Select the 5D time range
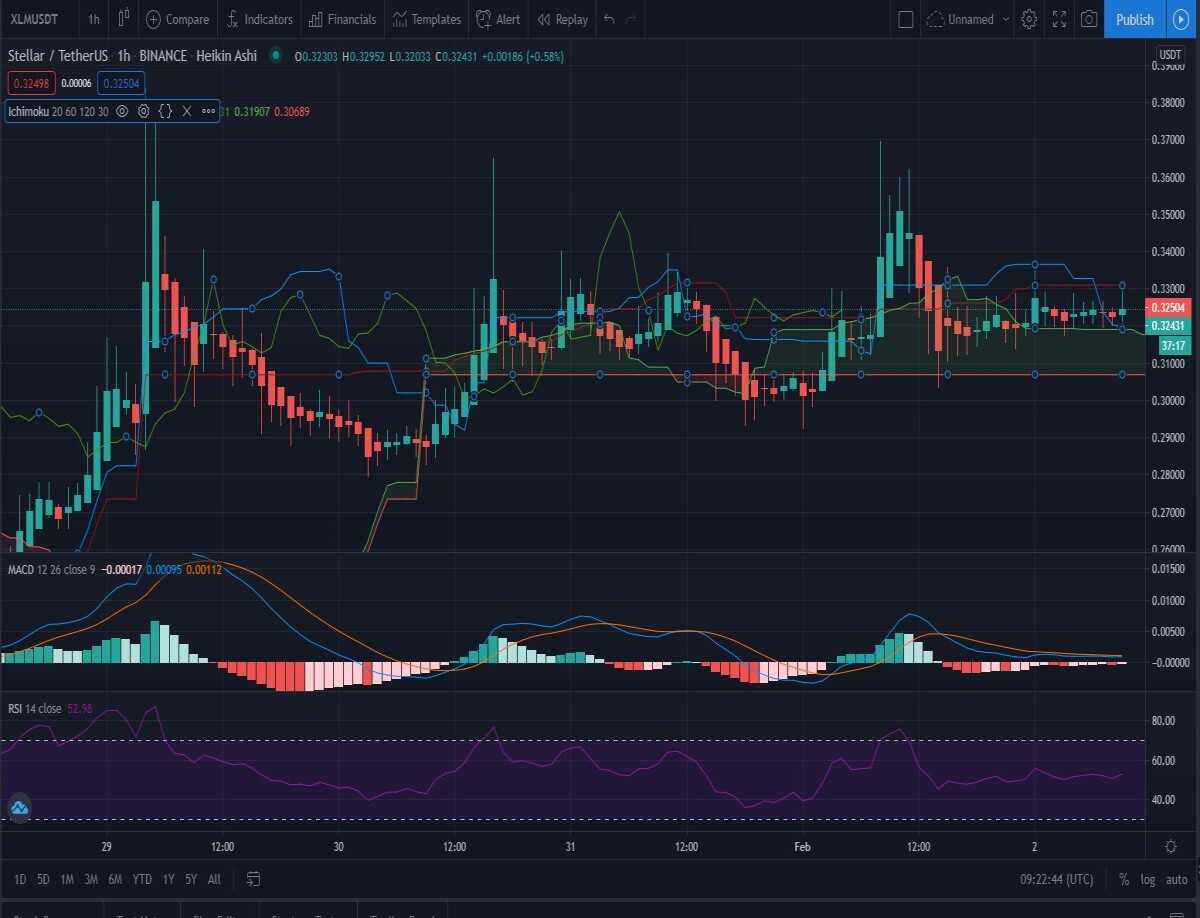 click(x=43, y=879)
